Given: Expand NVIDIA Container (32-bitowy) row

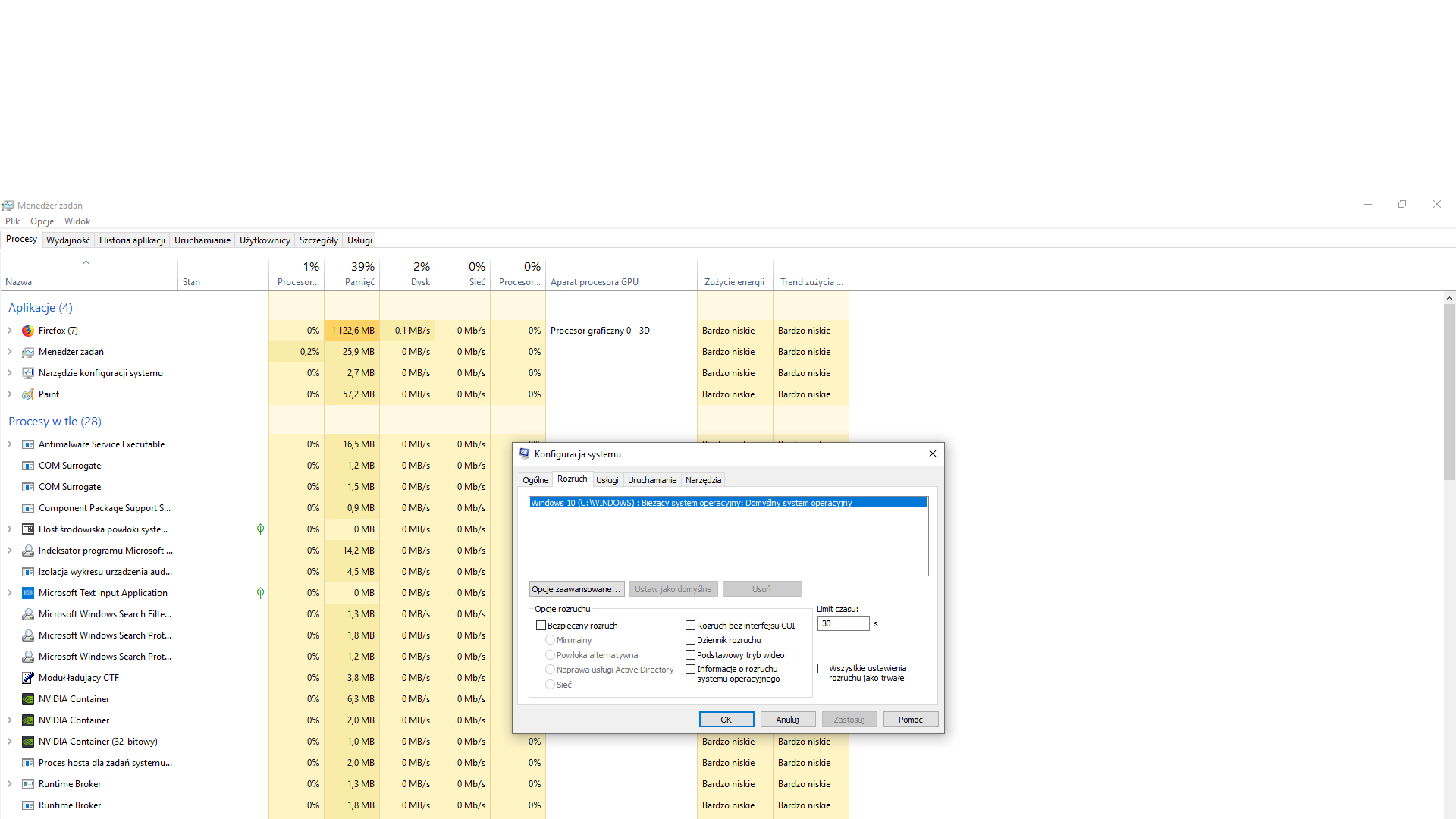Looking at the screenshot, I should pyautogui.click(x=9, y=742).
